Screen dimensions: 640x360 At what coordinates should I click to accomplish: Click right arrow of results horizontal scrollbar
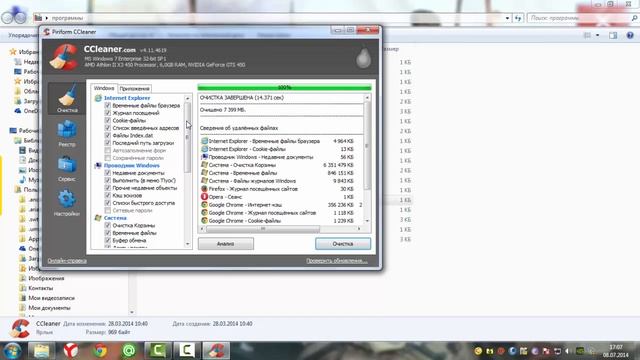(359, 229)
